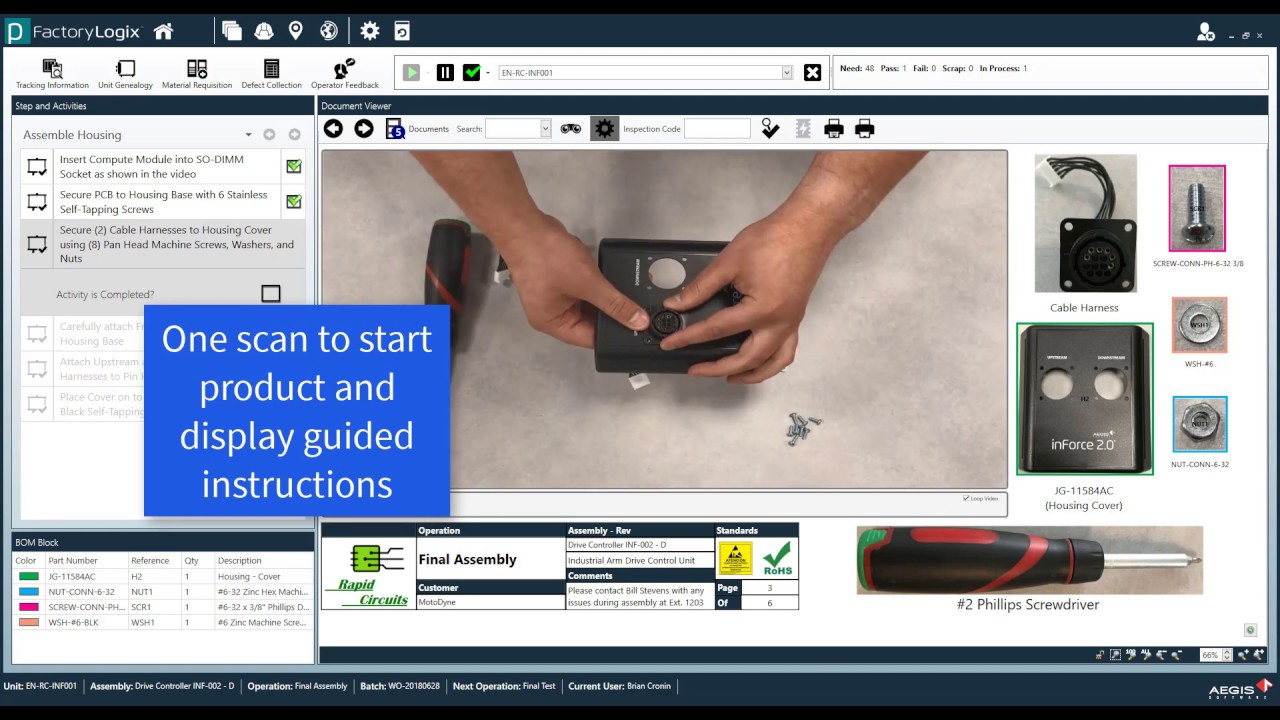
Task: Open the document Search dropdown
Action: (545, 129)
